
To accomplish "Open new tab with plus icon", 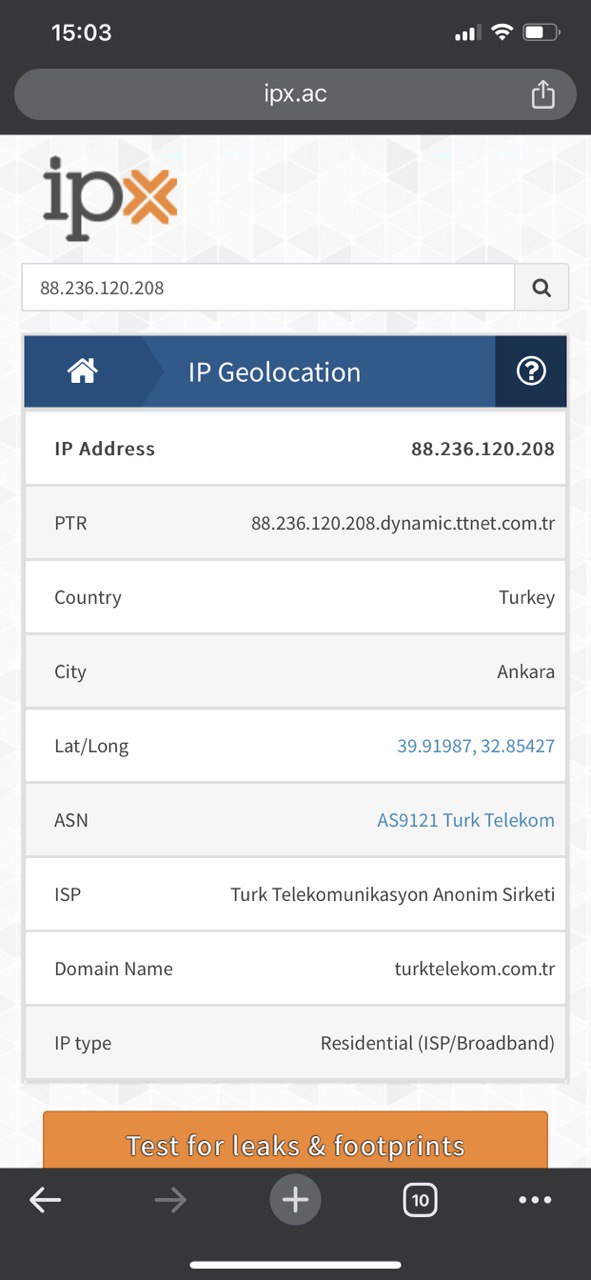I will (295, 1199).
